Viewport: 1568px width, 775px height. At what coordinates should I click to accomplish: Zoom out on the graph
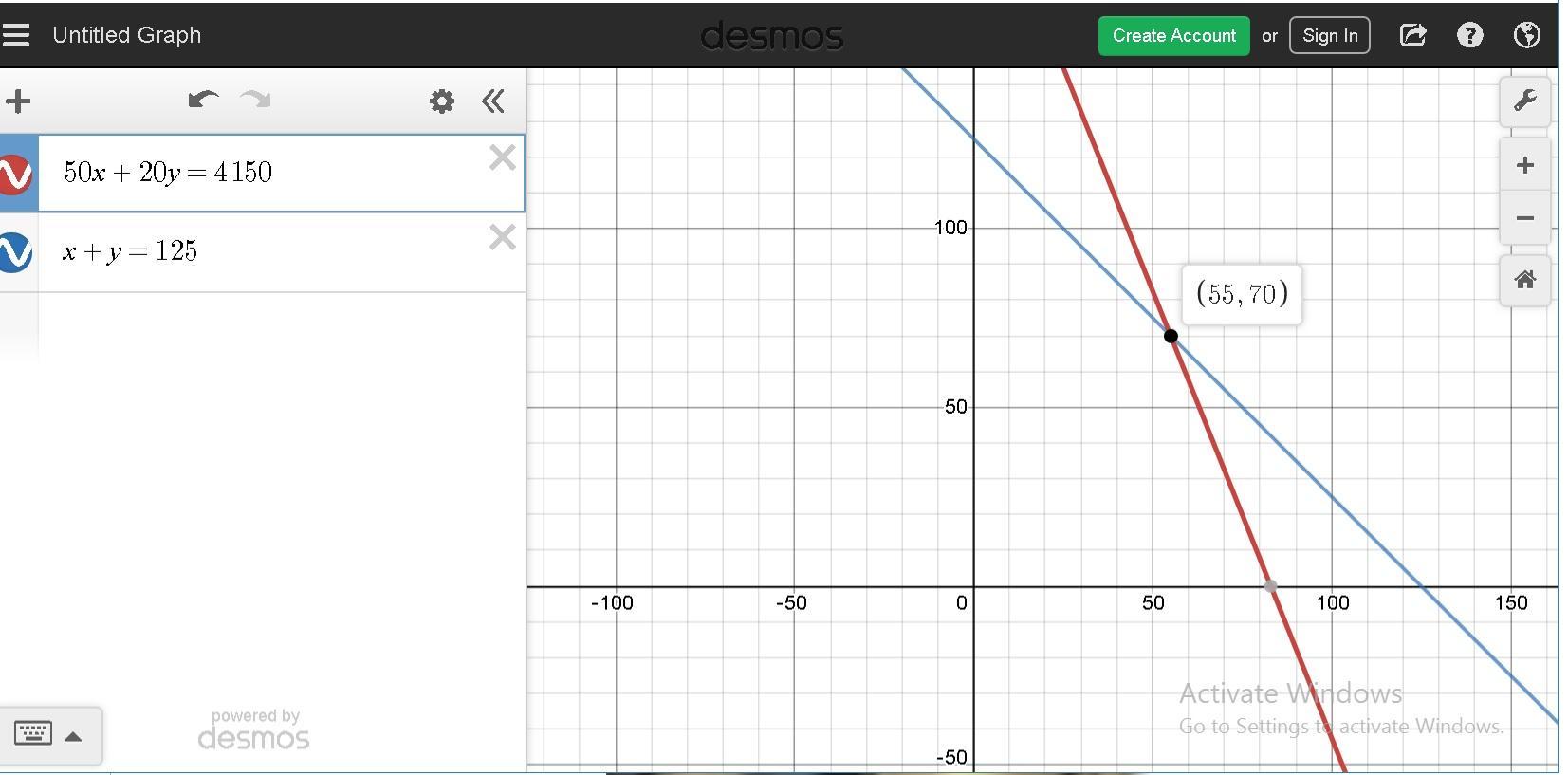(1524, 217)
